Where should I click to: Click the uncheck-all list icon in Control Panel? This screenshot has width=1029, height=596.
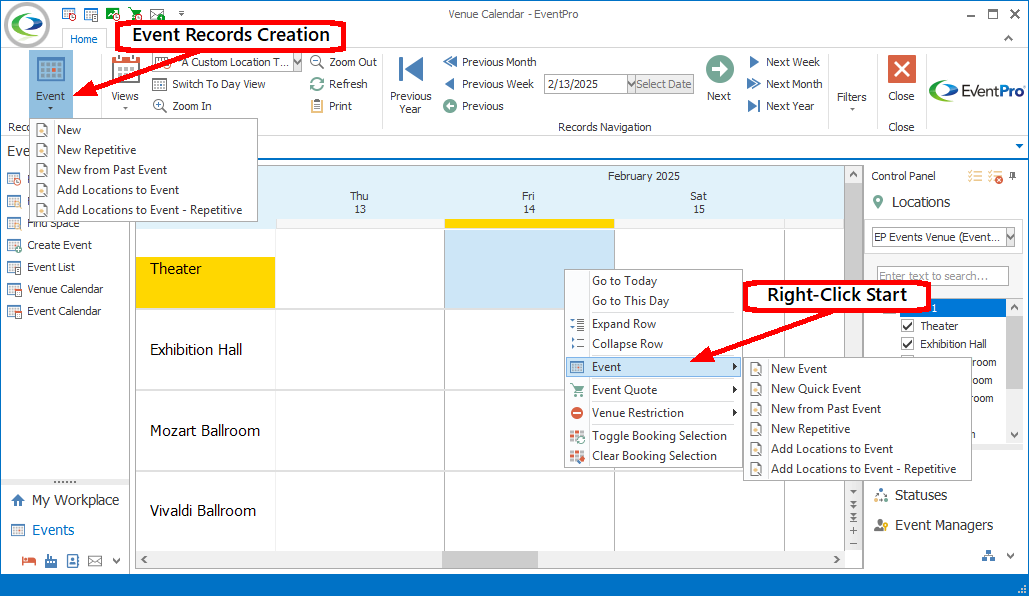click(995, 177)
